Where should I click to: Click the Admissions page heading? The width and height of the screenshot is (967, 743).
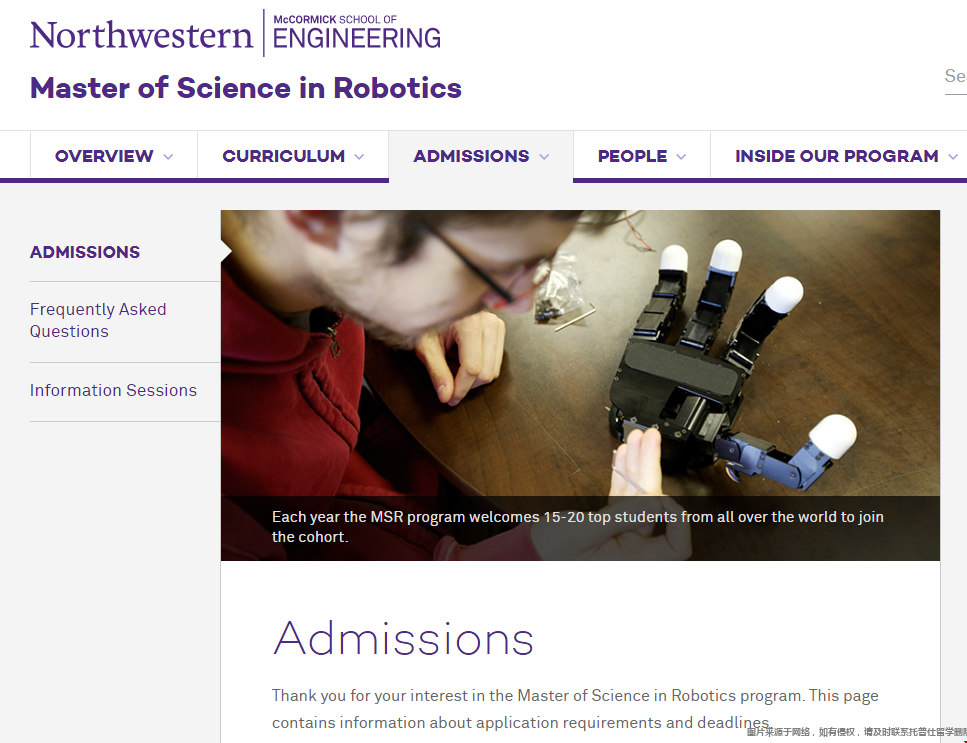[x=403, y=638]
